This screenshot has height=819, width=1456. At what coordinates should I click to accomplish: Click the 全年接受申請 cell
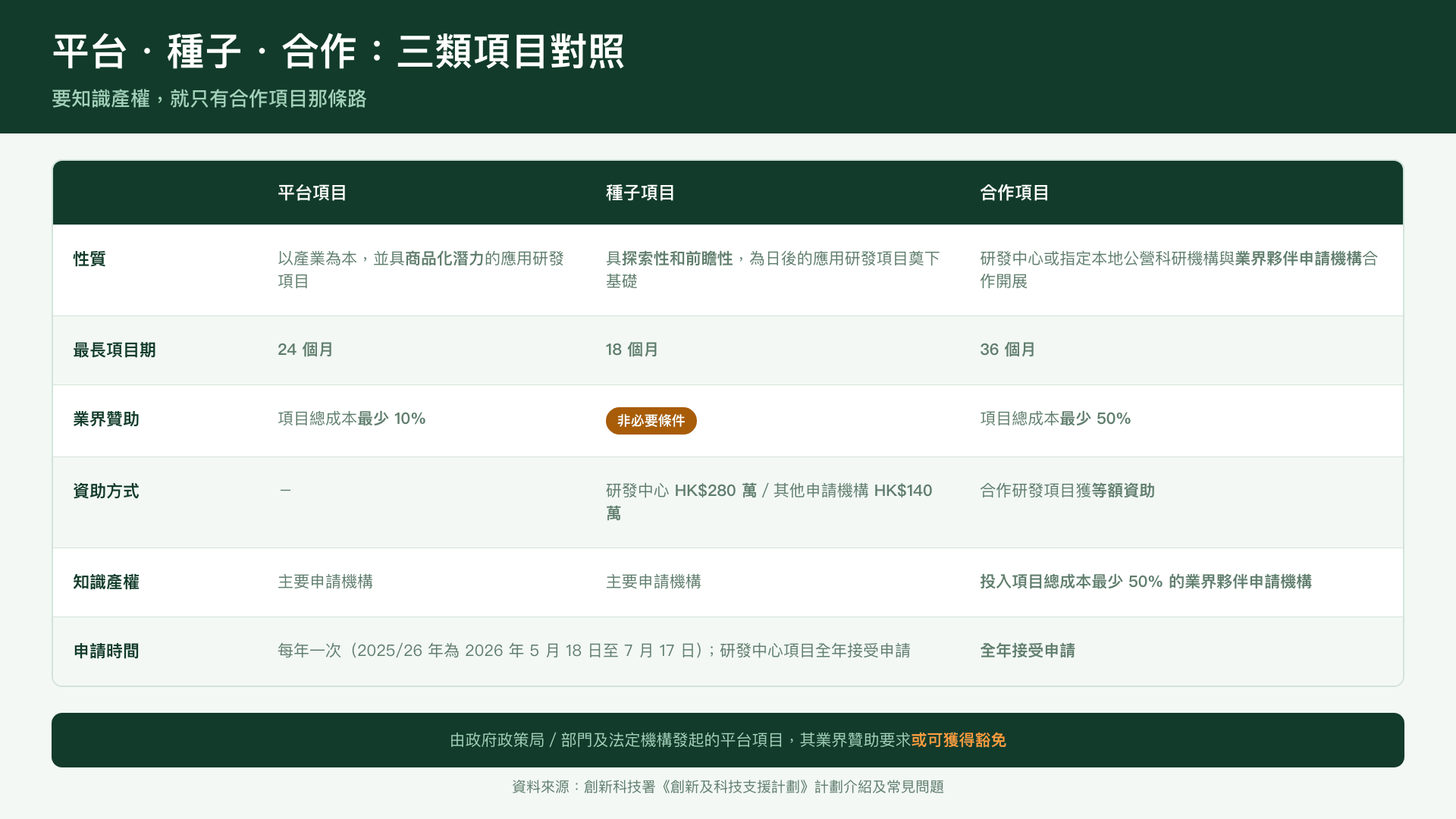click(1028, 651)
